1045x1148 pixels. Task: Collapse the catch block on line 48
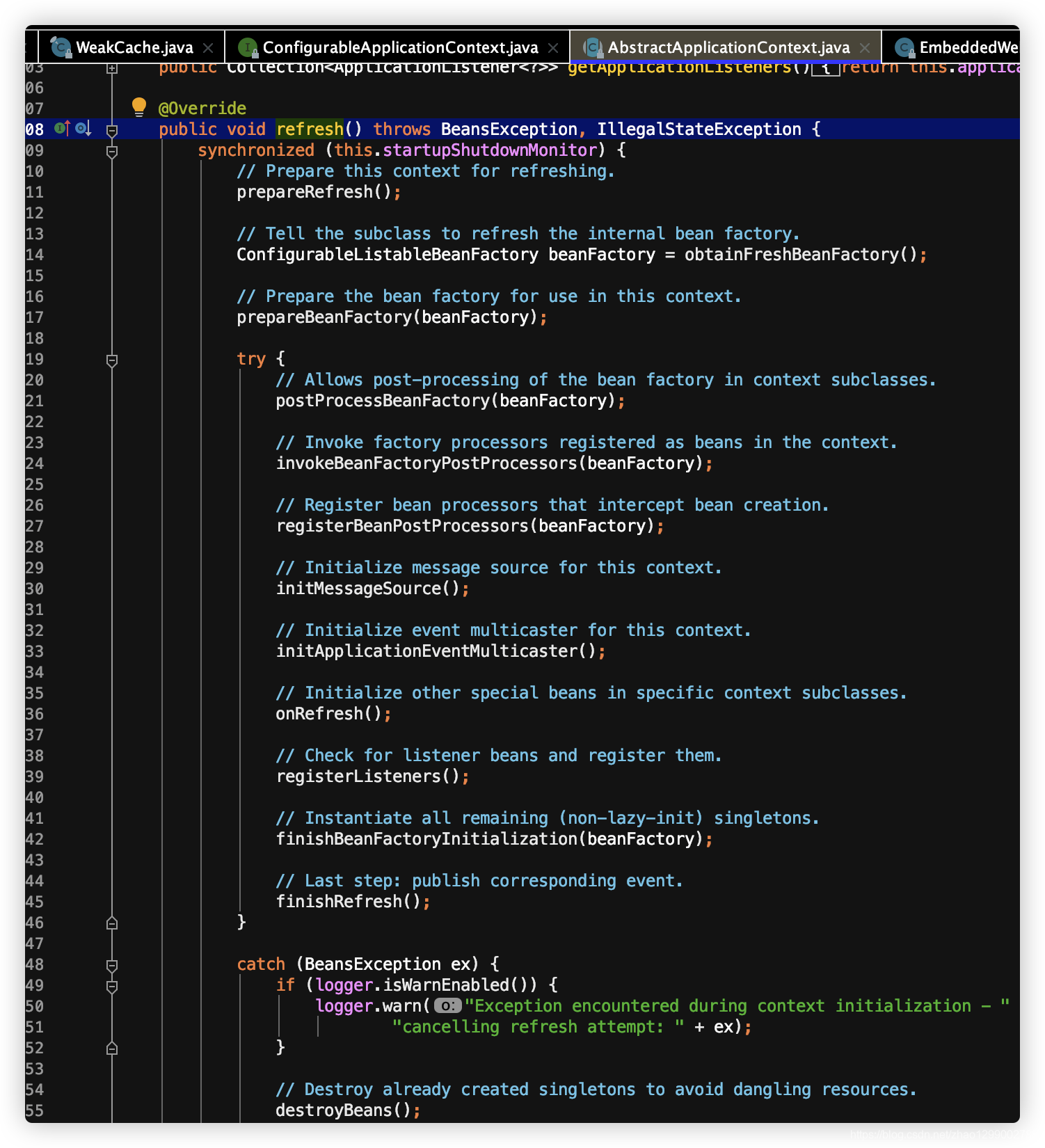pyautogui.click(x=112, y=966)
